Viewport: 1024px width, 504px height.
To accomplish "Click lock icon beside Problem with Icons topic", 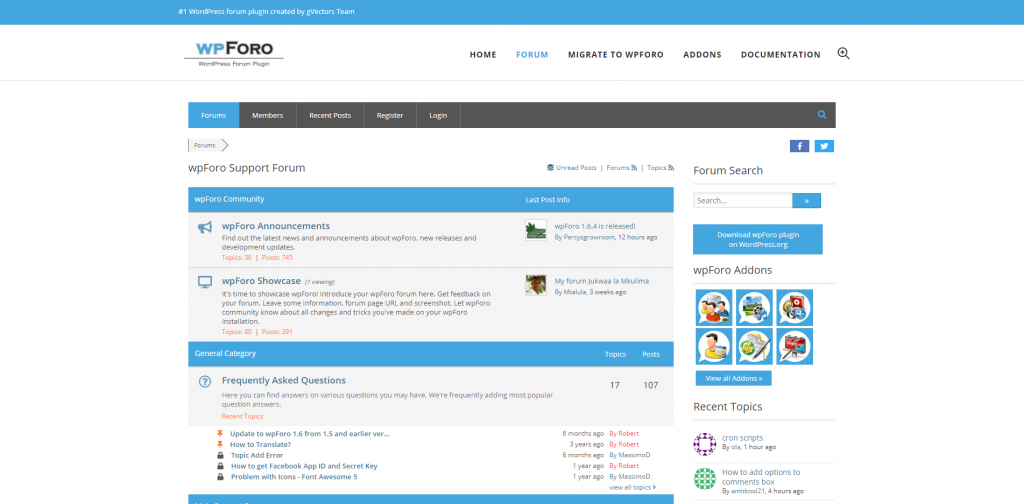I will coord(221,477).
